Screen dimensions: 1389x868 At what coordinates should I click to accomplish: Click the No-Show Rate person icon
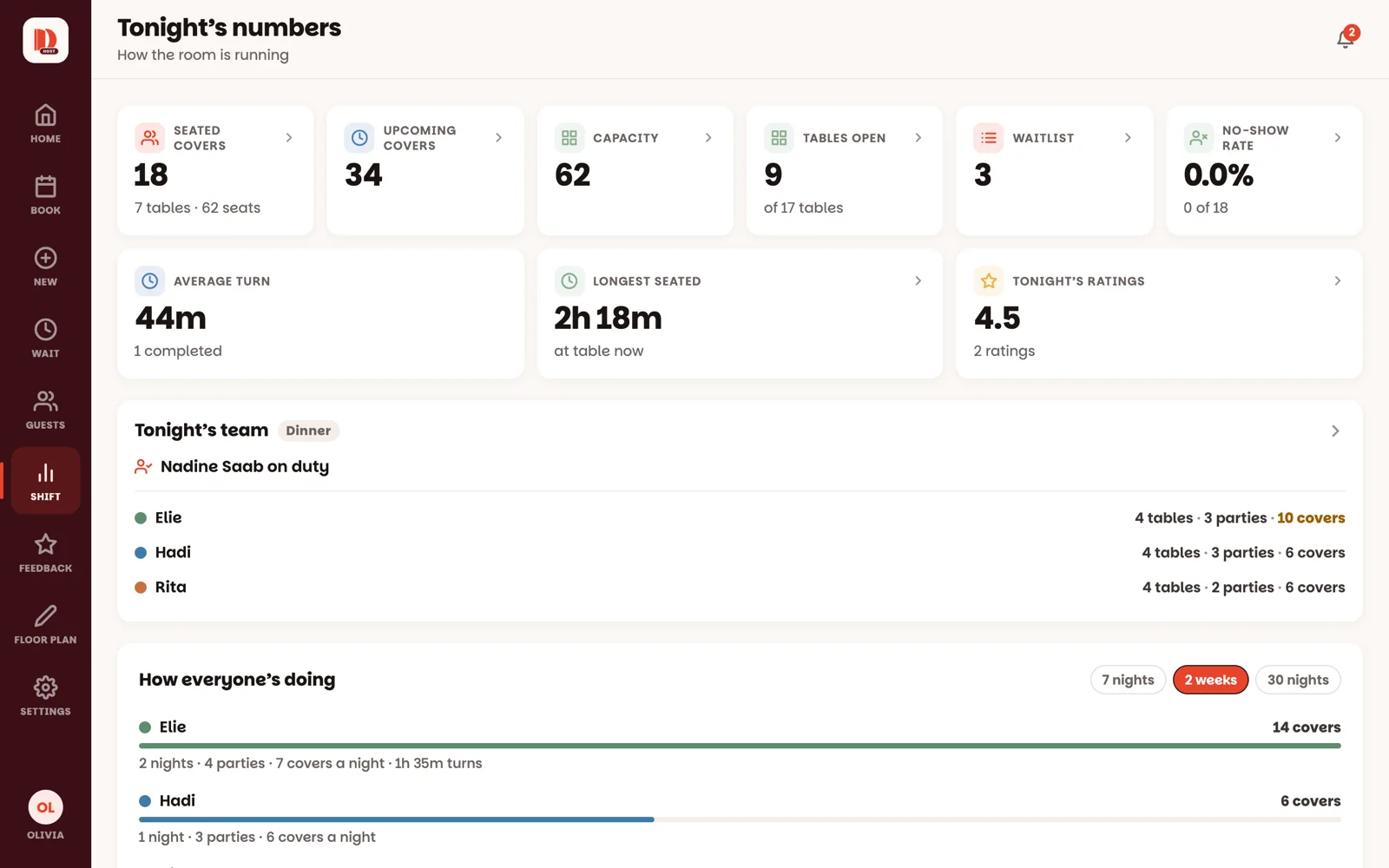pos(1199,138)
